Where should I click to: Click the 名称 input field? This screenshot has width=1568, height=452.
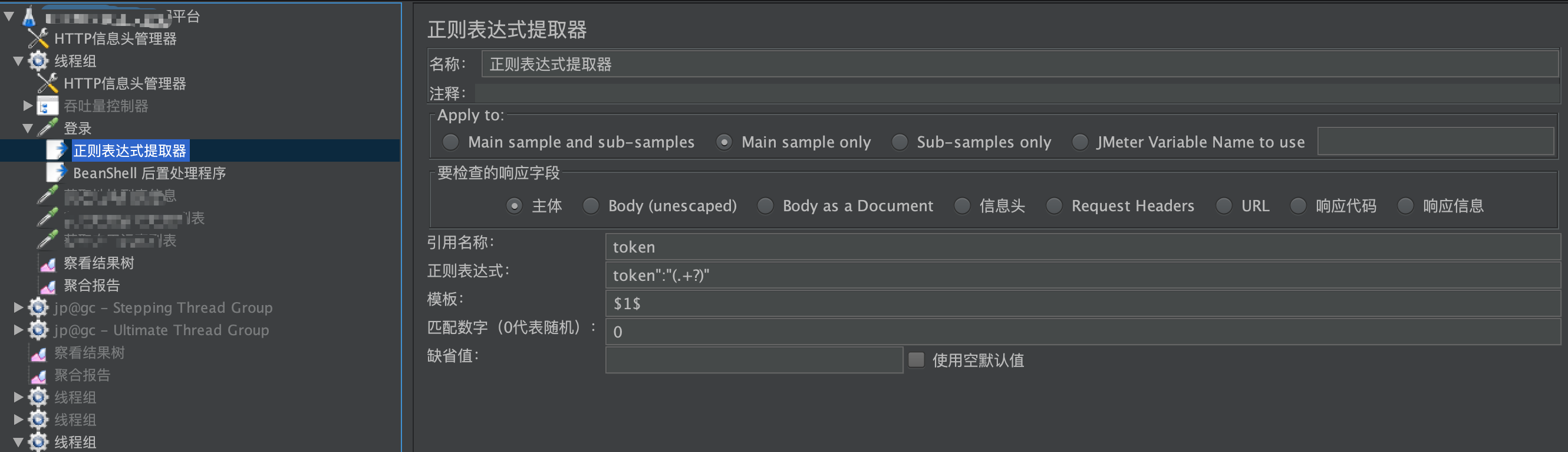pos(1020,64)
